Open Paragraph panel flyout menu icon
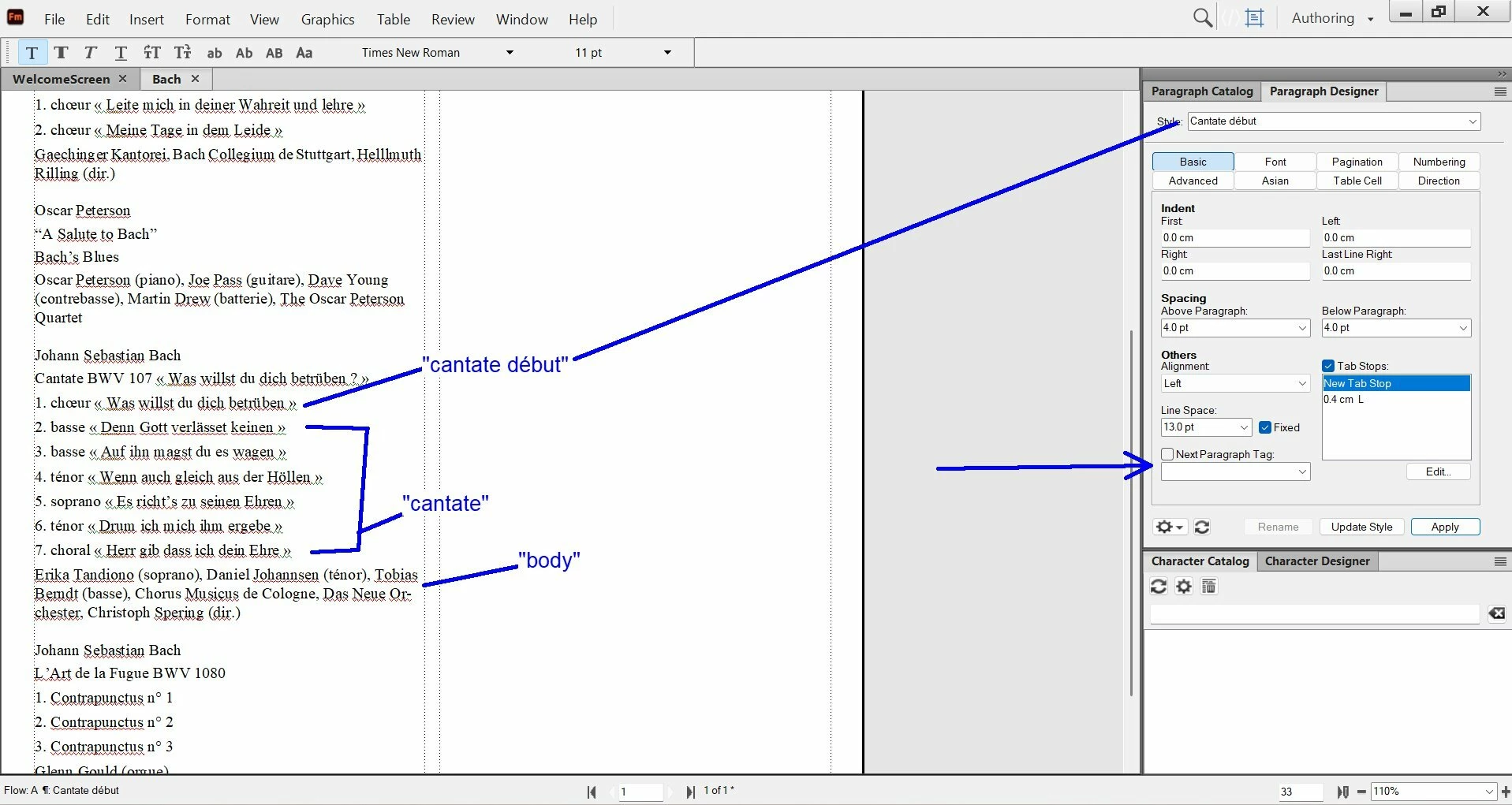Screen dimensions: 1512x805 [x=1500, y=91]
